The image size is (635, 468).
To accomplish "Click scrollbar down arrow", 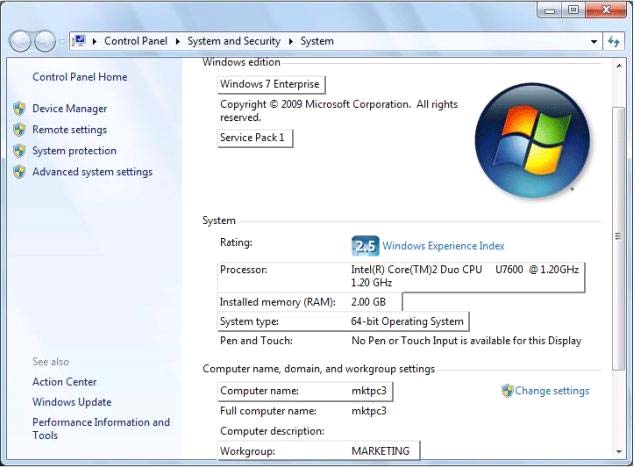I will [619, 452].
